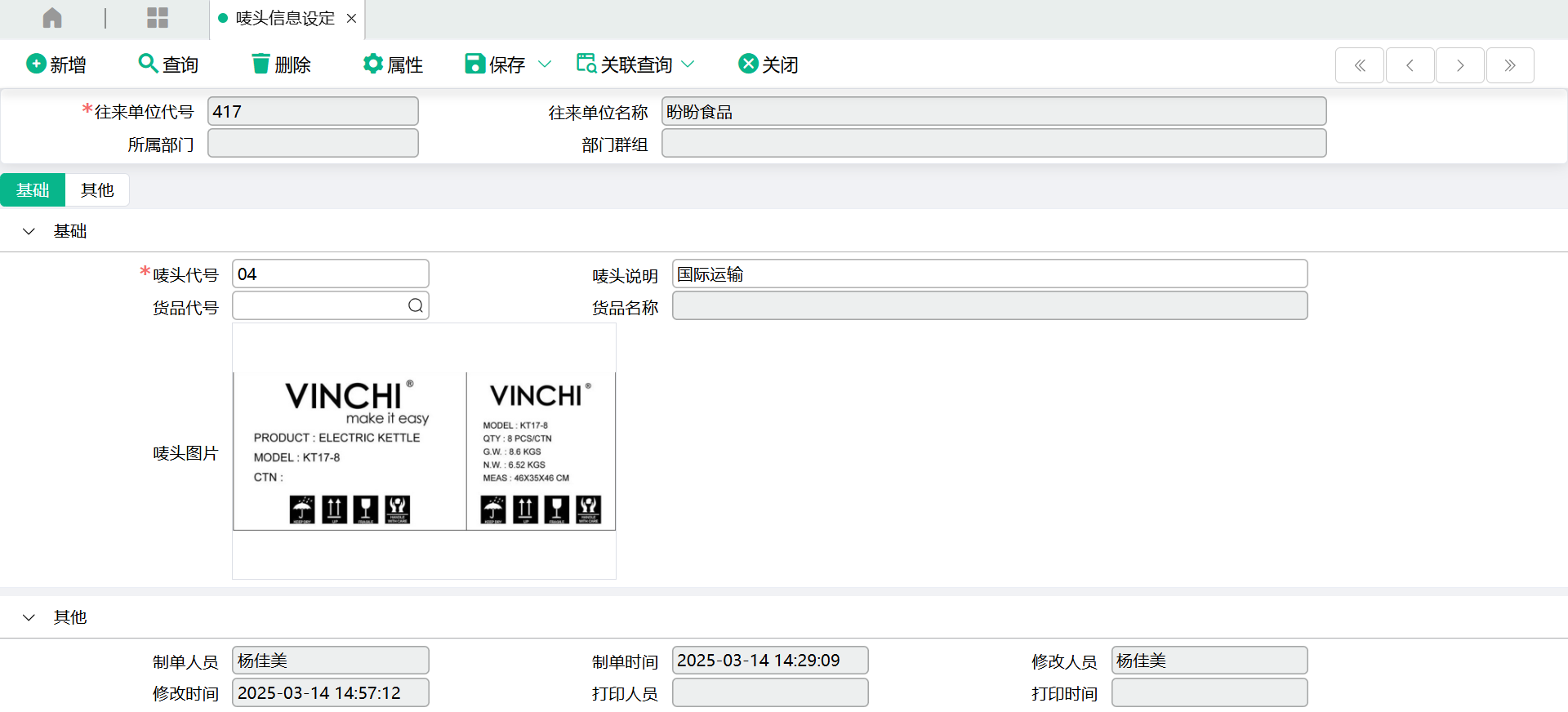Viewport: 1568px width, 712px height.
Task: Collapse the 基础 section
Action: pyautogui.click(x=29, y=232)
